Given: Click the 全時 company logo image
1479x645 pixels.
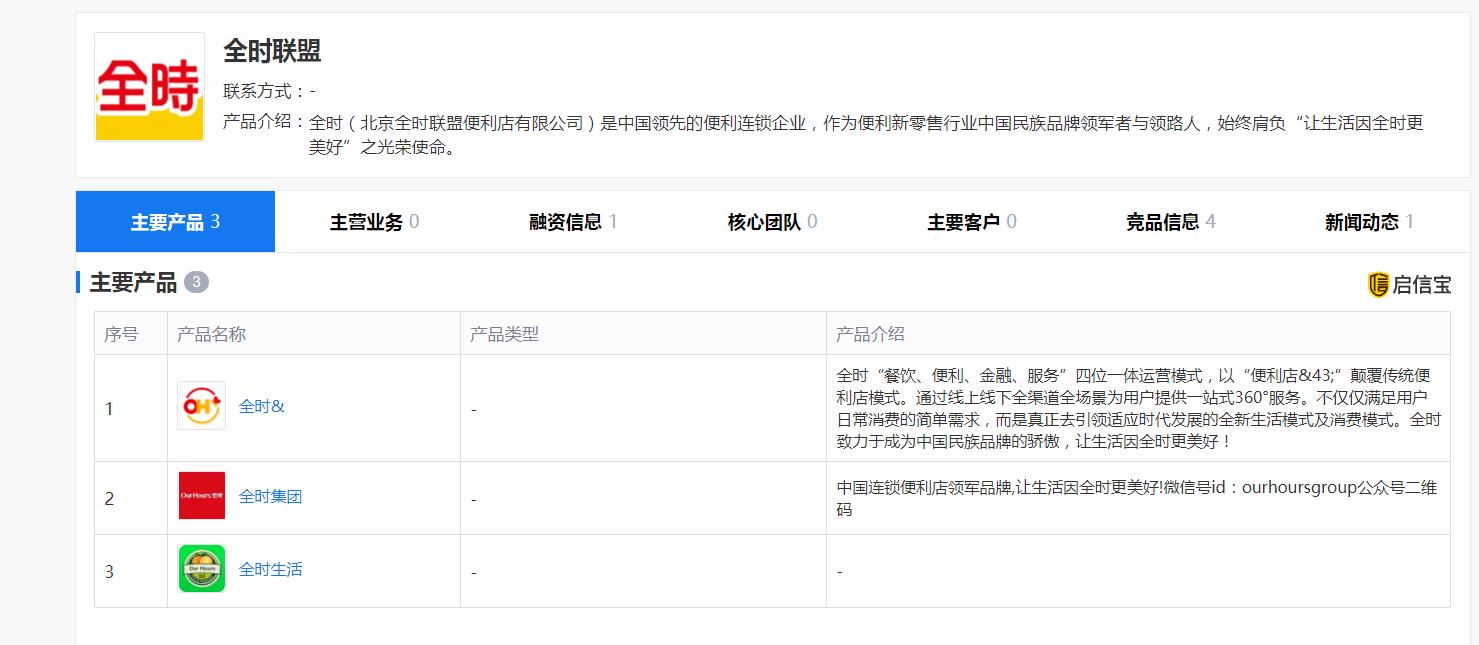Looking at the screenshot, I should click(x=149, y=87).
